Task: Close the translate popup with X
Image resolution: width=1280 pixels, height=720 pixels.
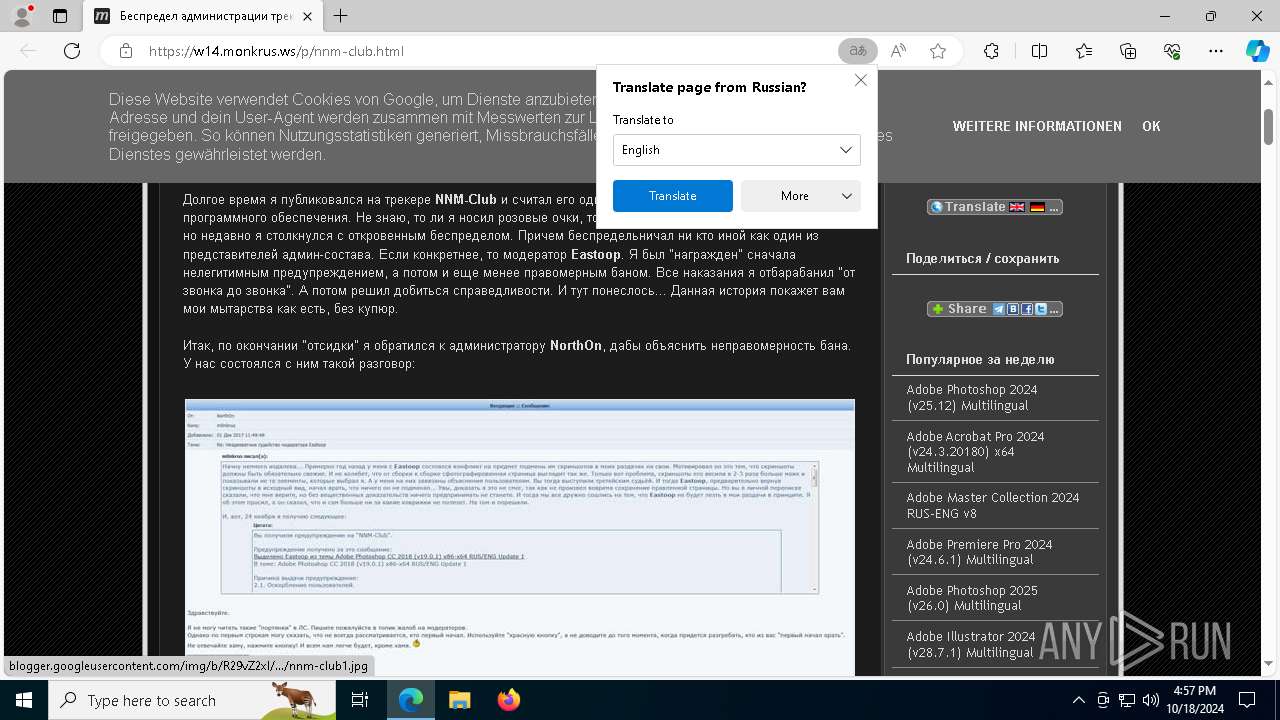Action: (860, 80)
